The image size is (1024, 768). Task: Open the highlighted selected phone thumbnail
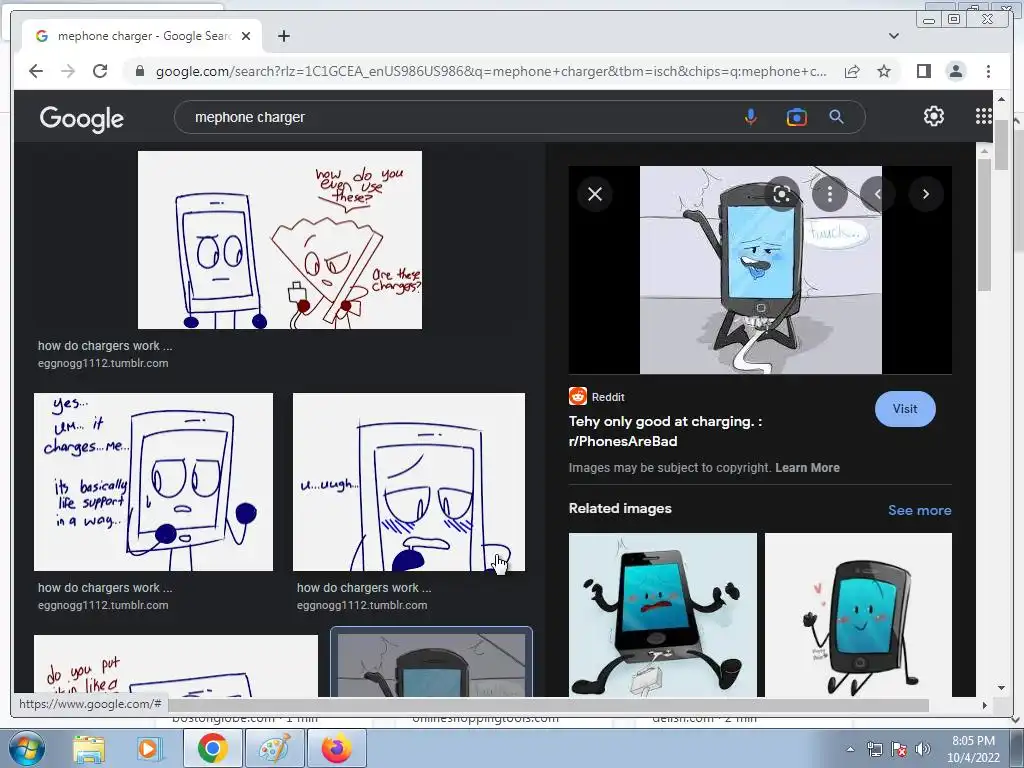[x=431, y=662]
